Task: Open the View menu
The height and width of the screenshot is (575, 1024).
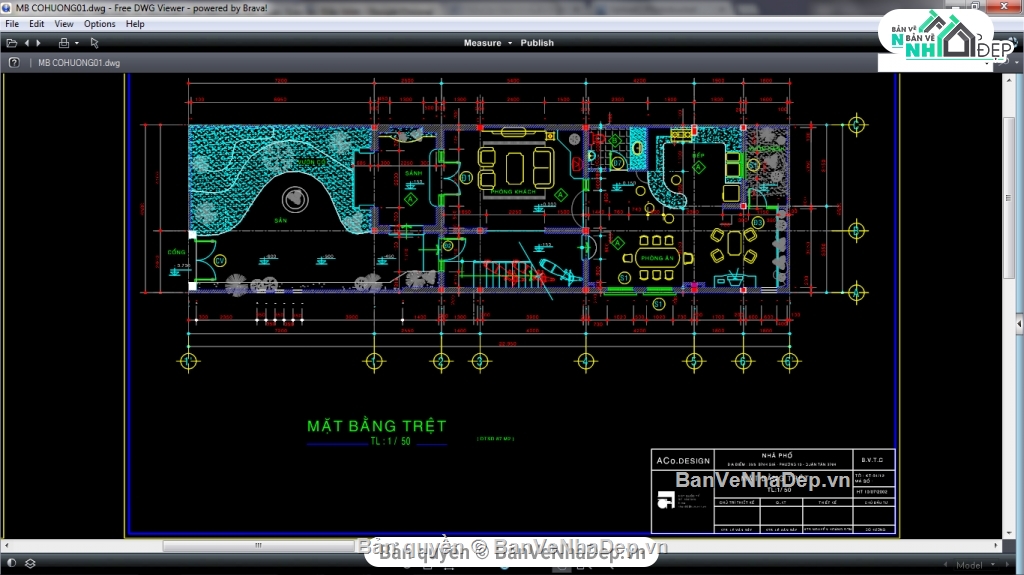Action: pos(63,24)
